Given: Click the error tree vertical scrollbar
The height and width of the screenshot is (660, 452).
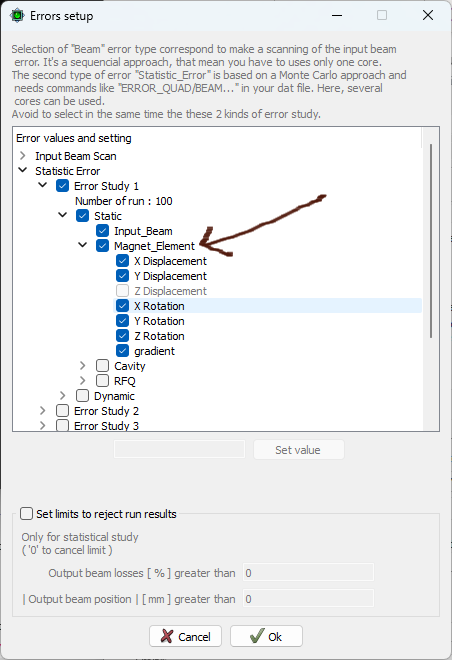Looking at the screenshot, I should pos(431,241).
